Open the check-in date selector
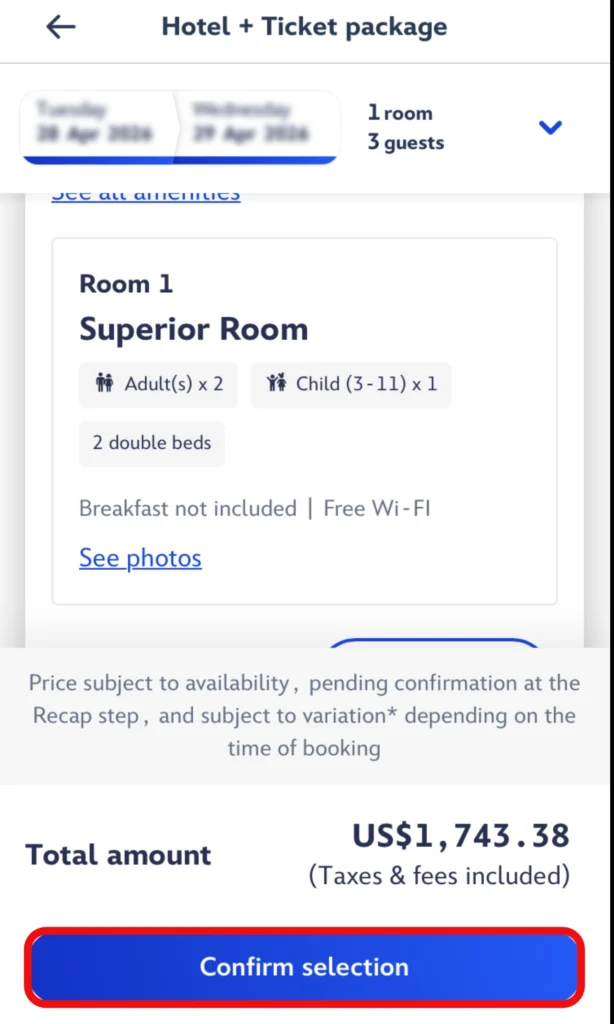 coord(98,123)
